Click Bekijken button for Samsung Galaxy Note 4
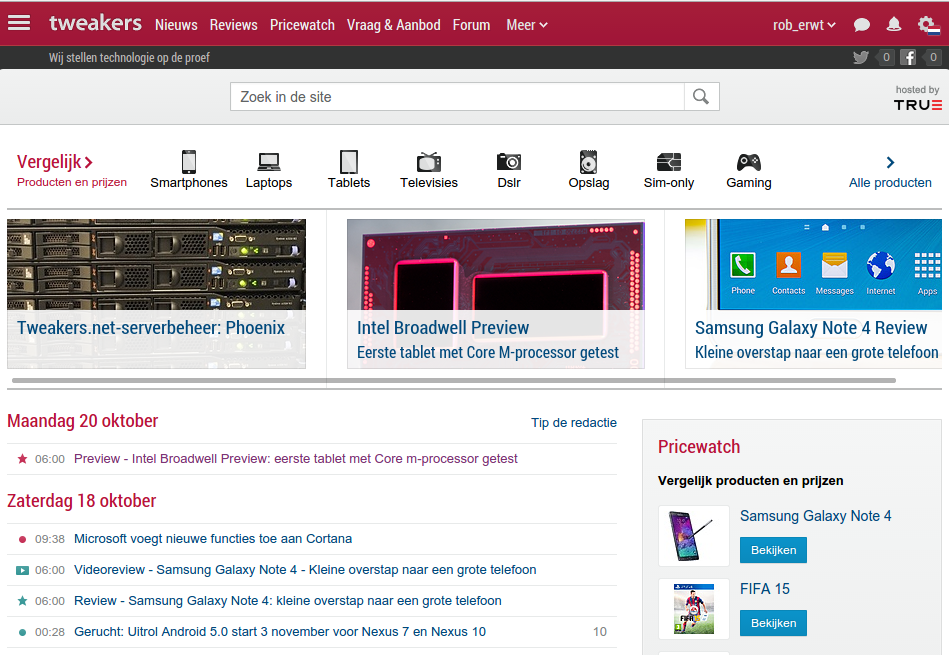 click(773, 550)
